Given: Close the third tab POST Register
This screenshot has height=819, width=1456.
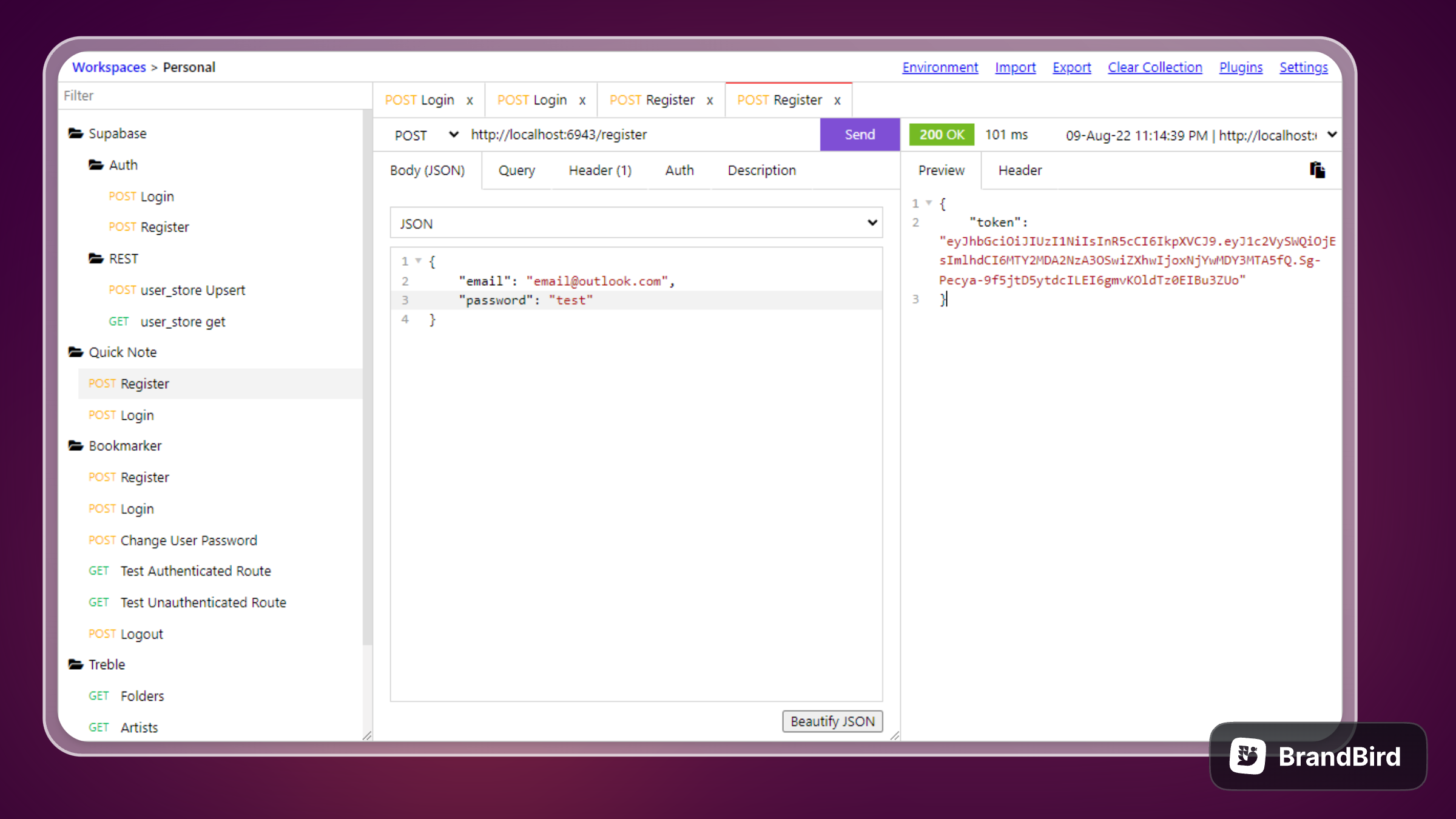Looking at the screenshot, I should [710, 101].
